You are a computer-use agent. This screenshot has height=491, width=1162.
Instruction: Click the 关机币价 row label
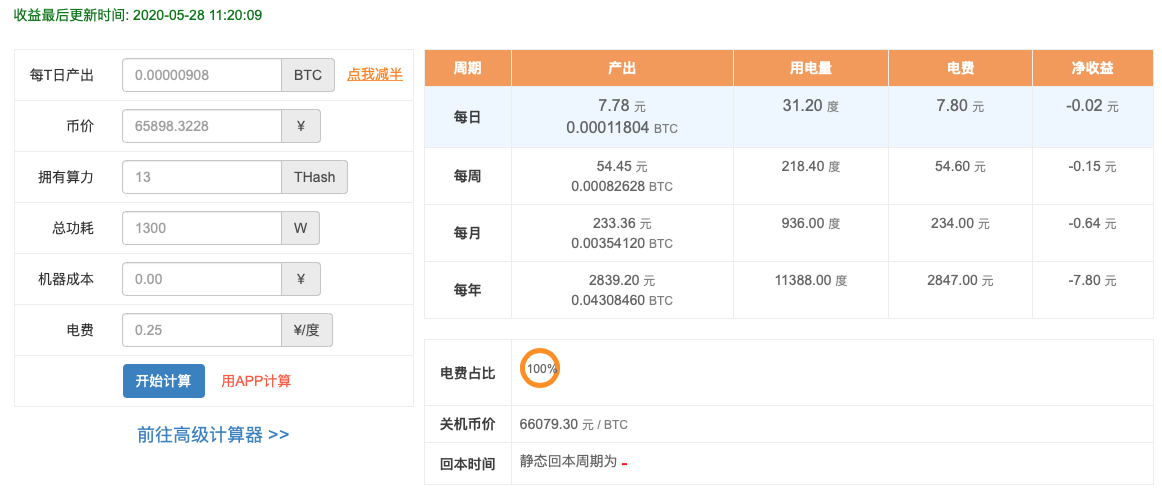[468, 425]
